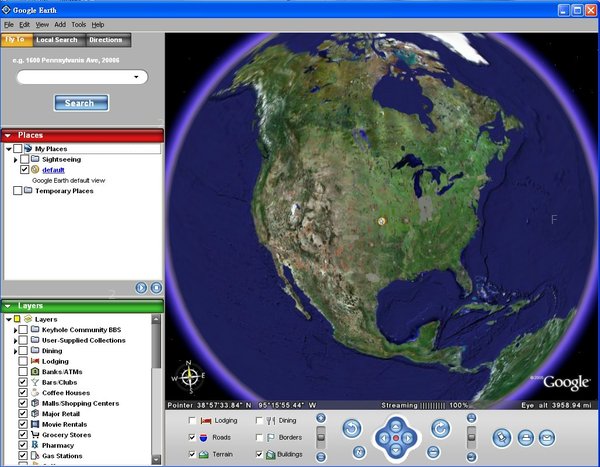Rotate the view clockwise
This screenshot has height=467, width=600.
coord(440,428)
